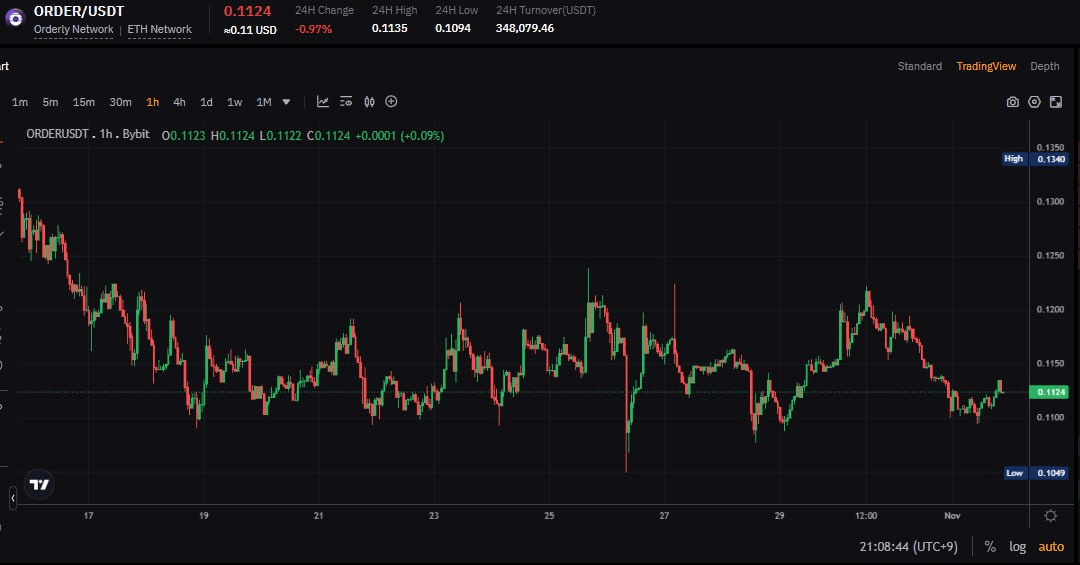Image resolution: width=1080 pixels, height=565 pixels.
Task: Click the last price 0.1124 in header
Action: click(x=247, y=11)
